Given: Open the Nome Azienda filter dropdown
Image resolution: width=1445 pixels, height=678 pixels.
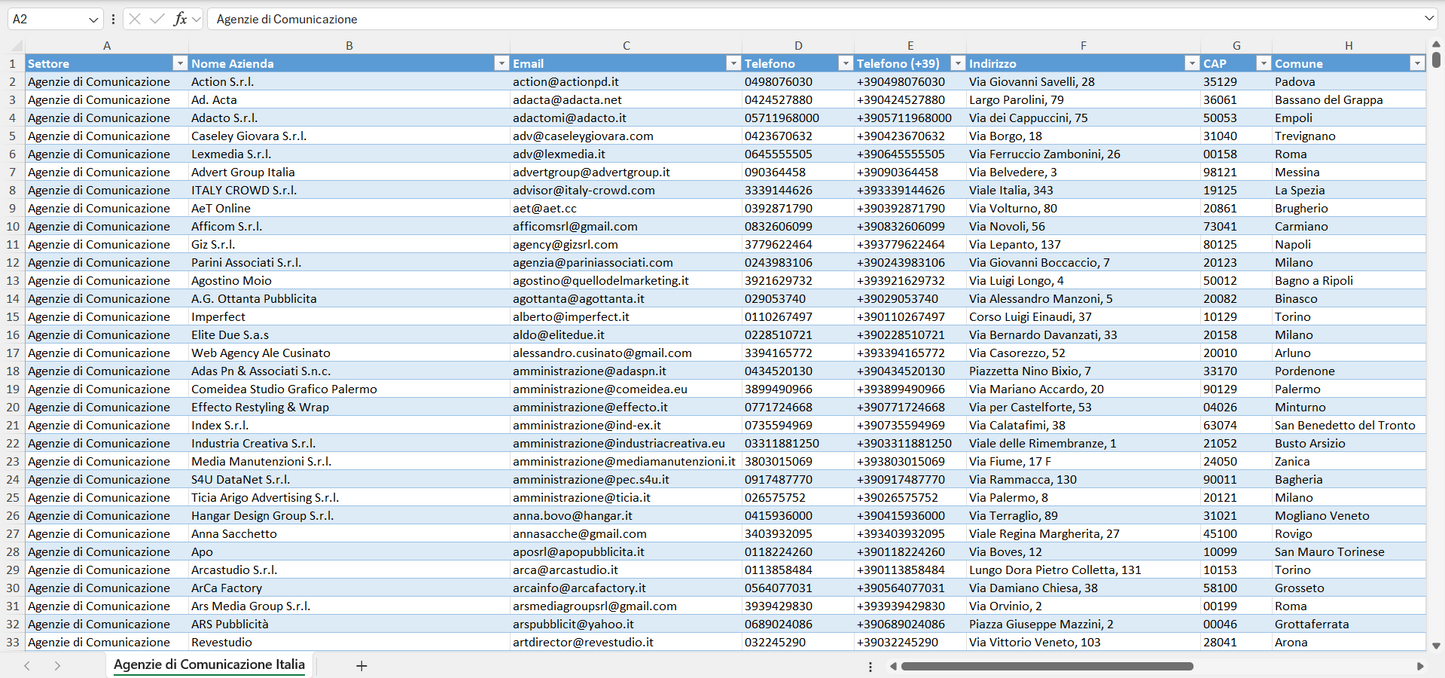Looking at the screenshot, I should point(501,63).
